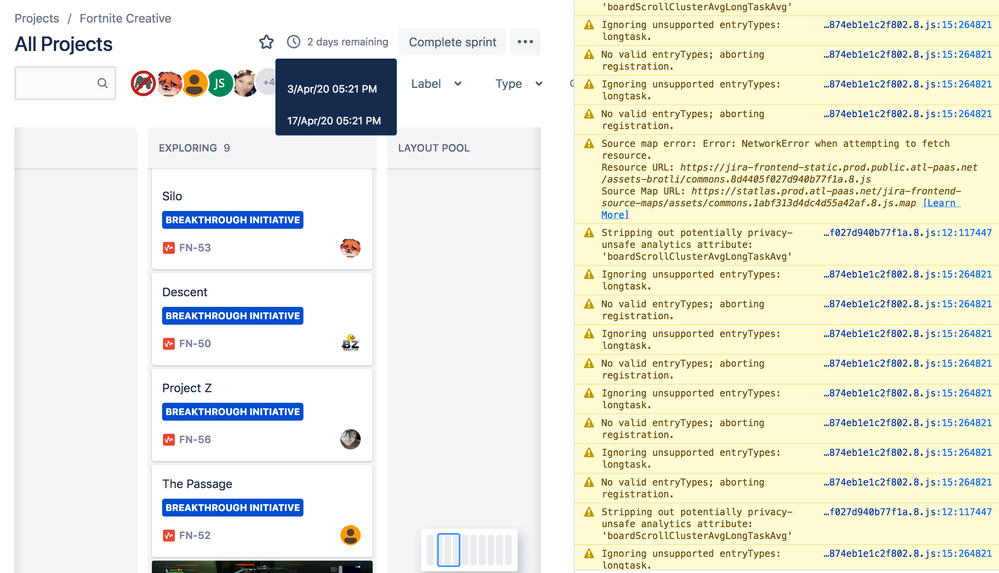Filter by the green JS avatar
Screen dimensions: 999x573
(220, 83)
